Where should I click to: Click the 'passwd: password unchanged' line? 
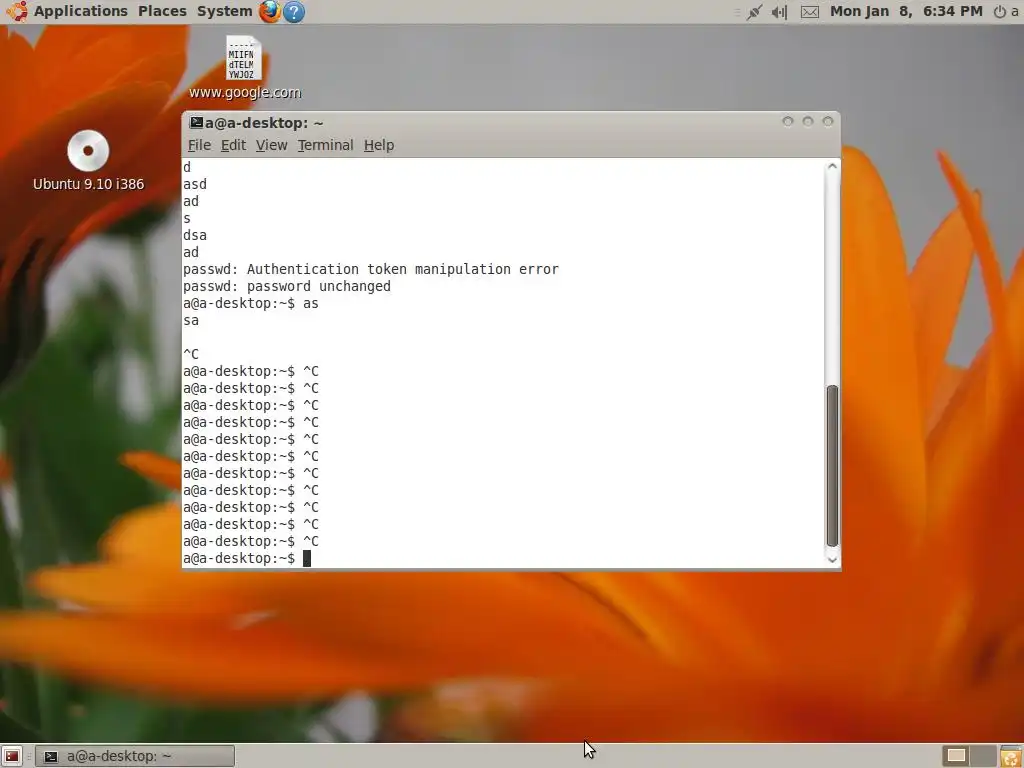[287, 286]
